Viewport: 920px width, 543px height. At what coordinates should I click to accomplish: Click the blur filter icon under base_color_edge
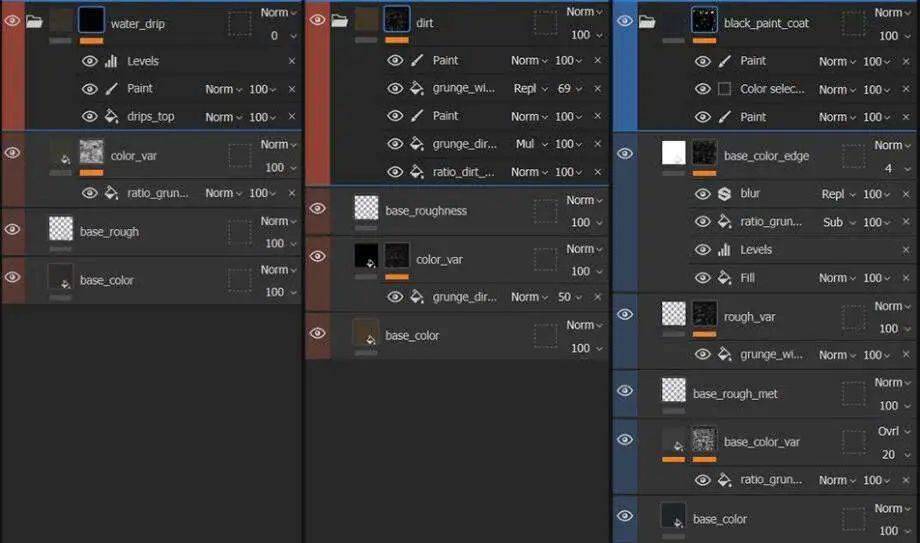point(725,194)
